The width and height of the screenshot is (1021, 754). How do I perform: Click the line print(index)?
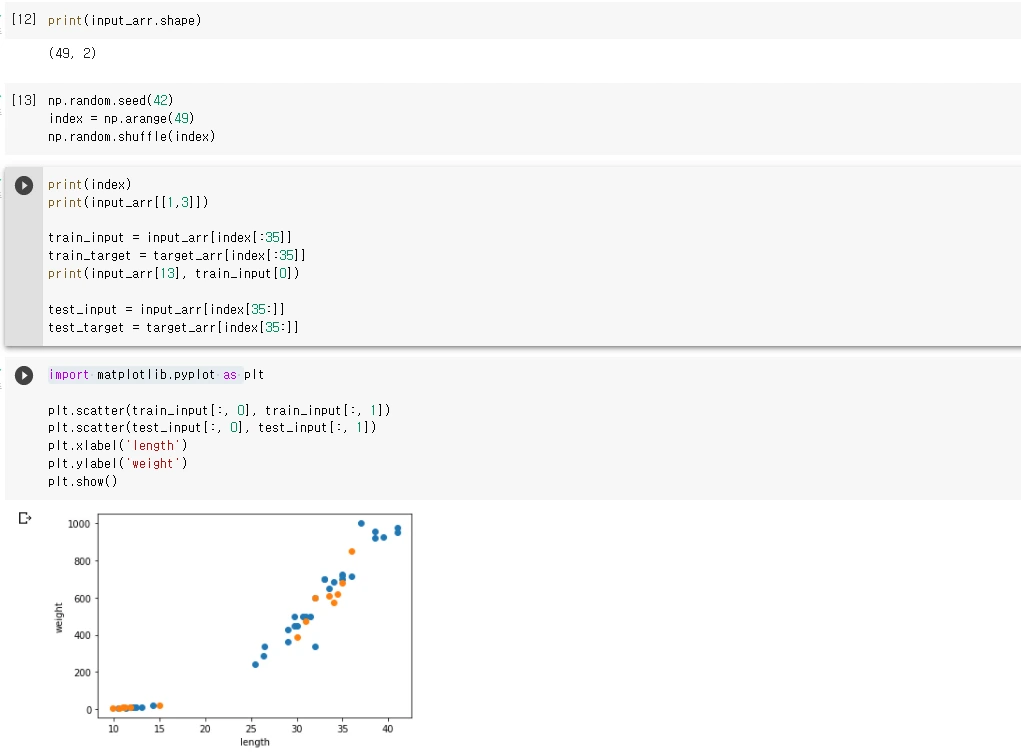point(90,184)
